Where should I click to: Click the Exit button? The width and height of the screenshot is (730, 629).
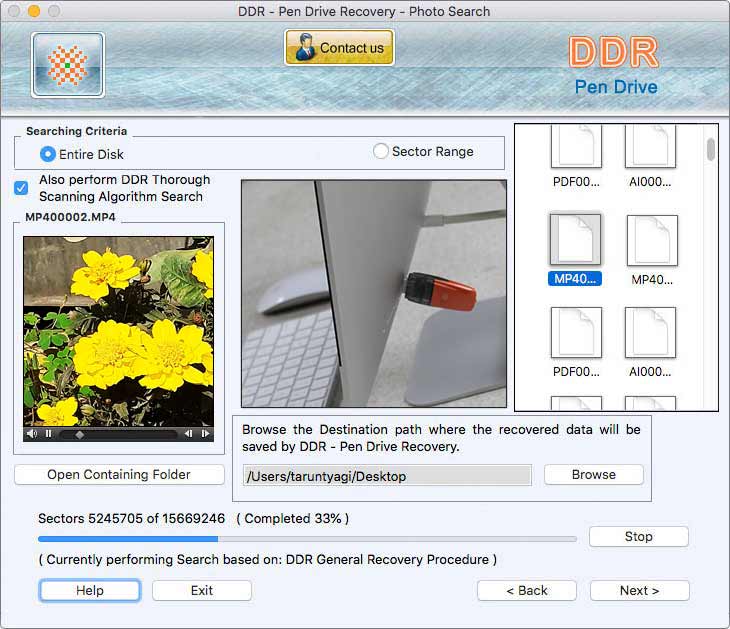[202, 590]
